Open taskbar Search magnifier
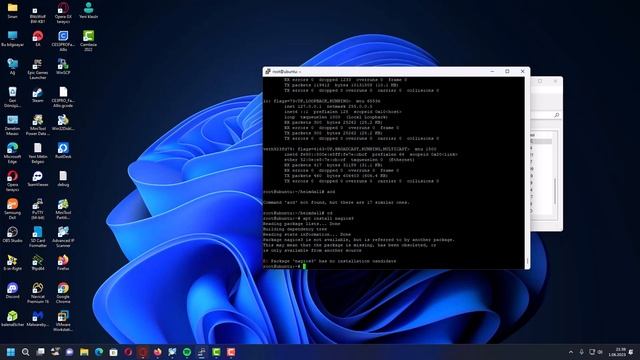 (x=25, y=352)
